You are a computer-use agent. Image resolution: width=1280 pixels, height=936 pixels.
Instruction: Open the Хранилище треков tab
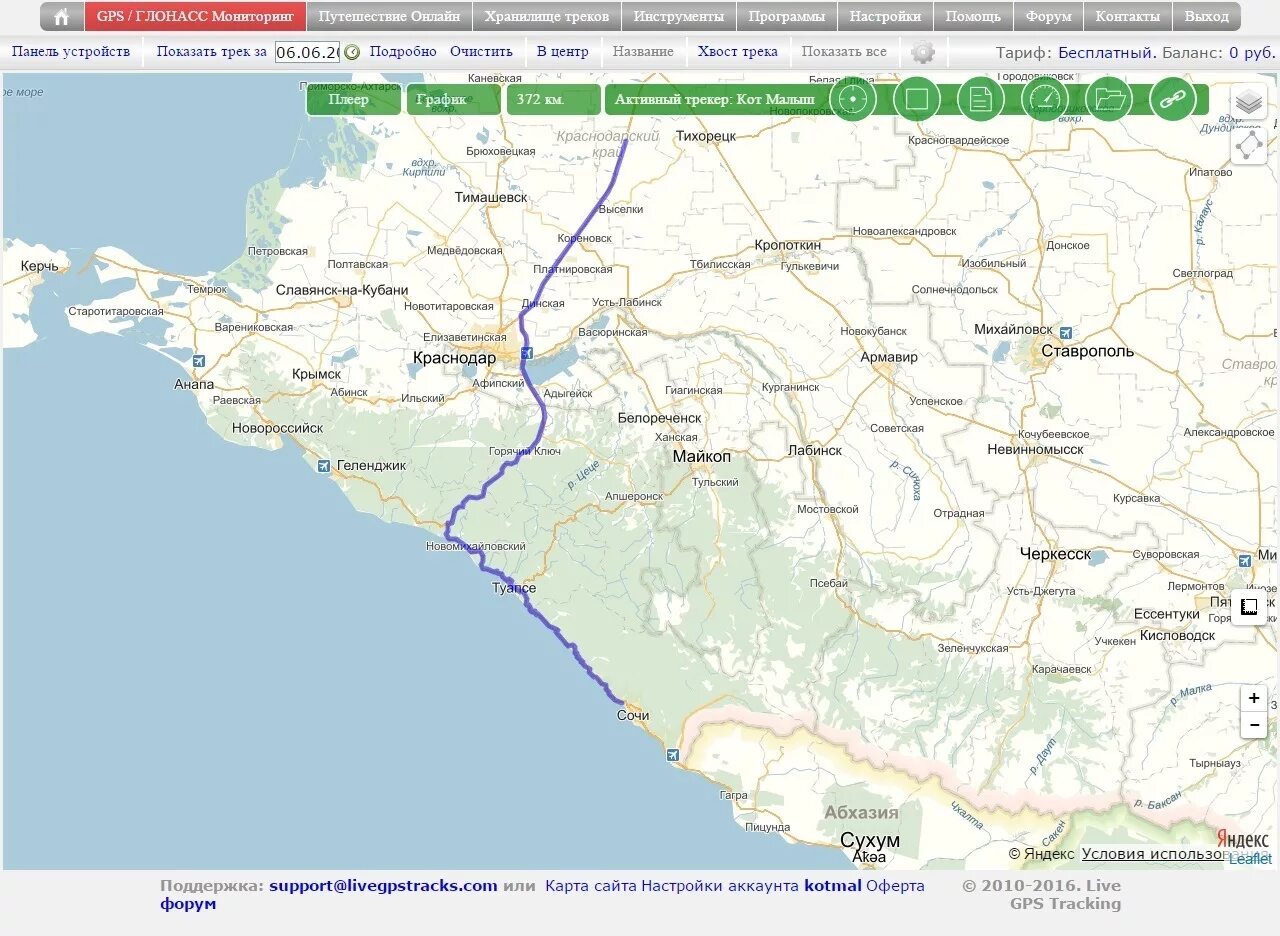click(x=547, y=16)
